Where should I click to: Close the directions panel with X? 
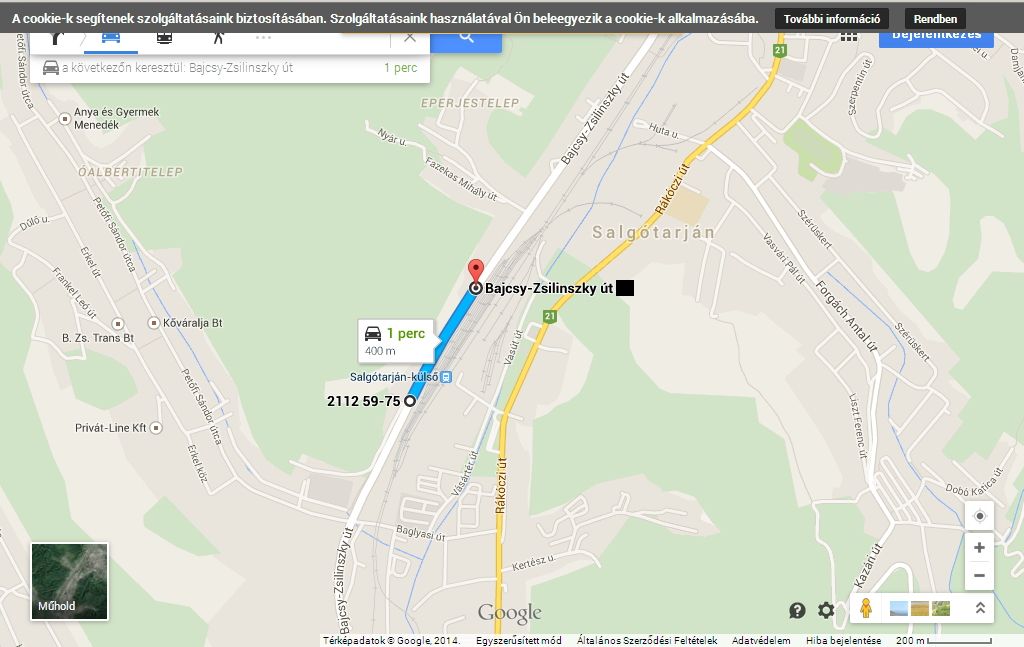click(x=410, y=38)
